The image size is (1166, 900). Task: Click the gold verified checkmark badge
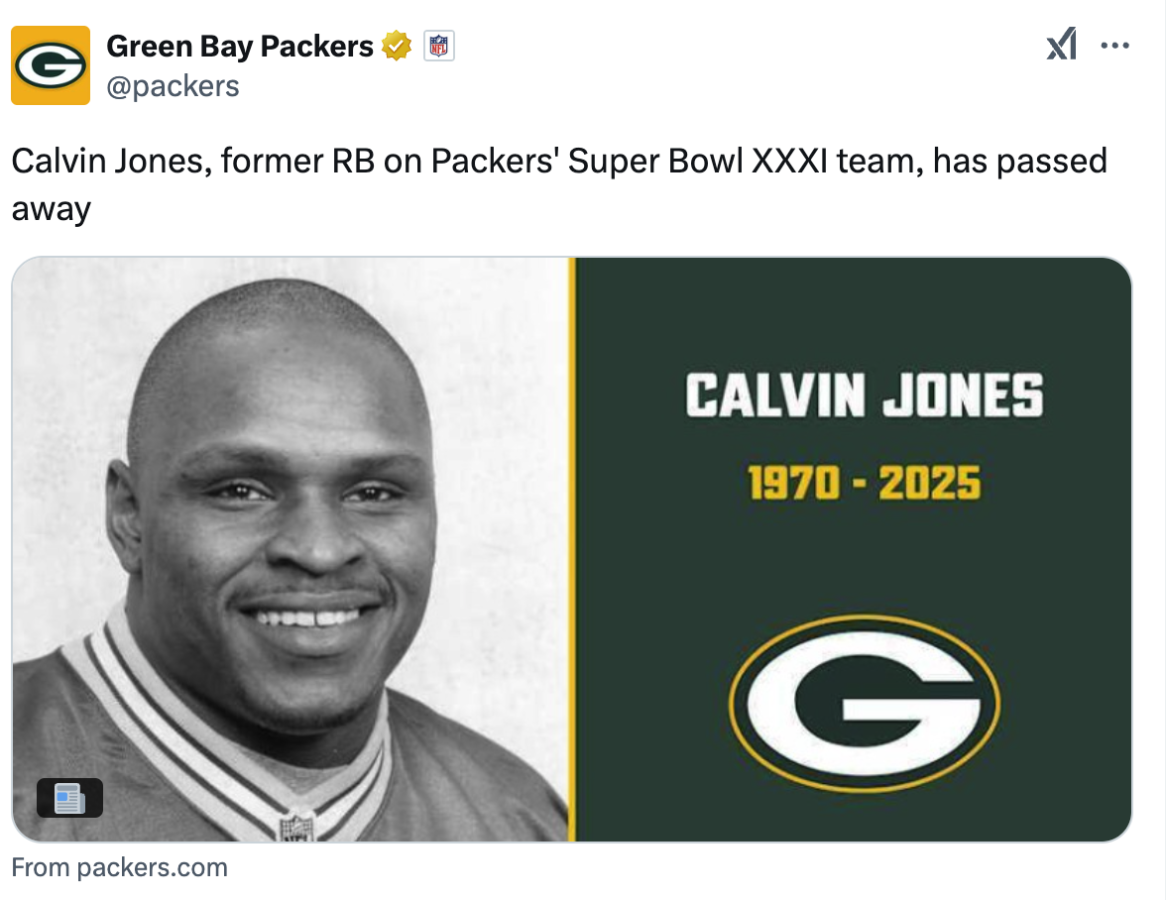click(397, 46)
